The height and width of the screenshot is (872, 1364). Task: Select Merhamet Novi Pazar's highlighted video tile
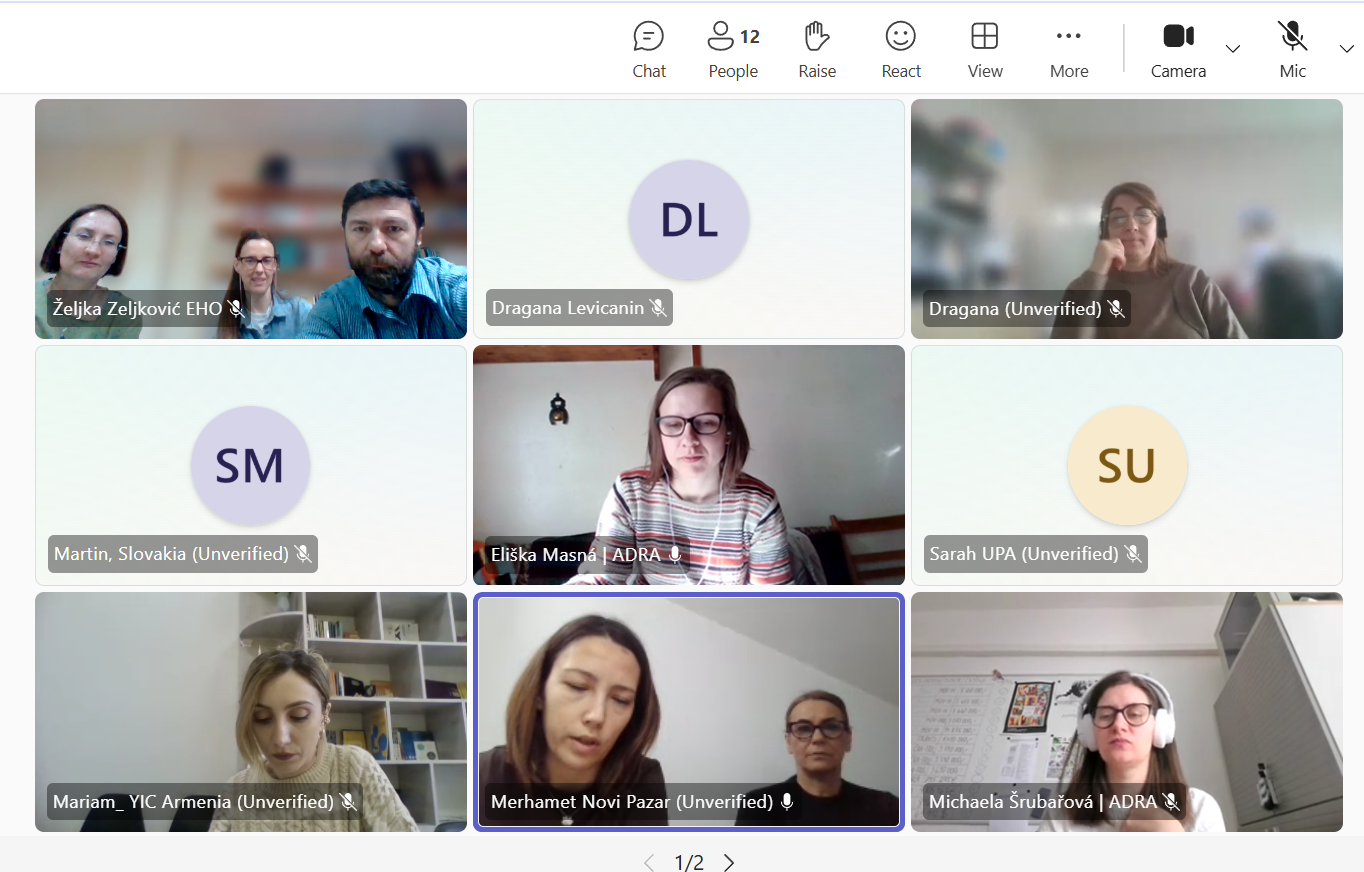[x=689, y=700]
